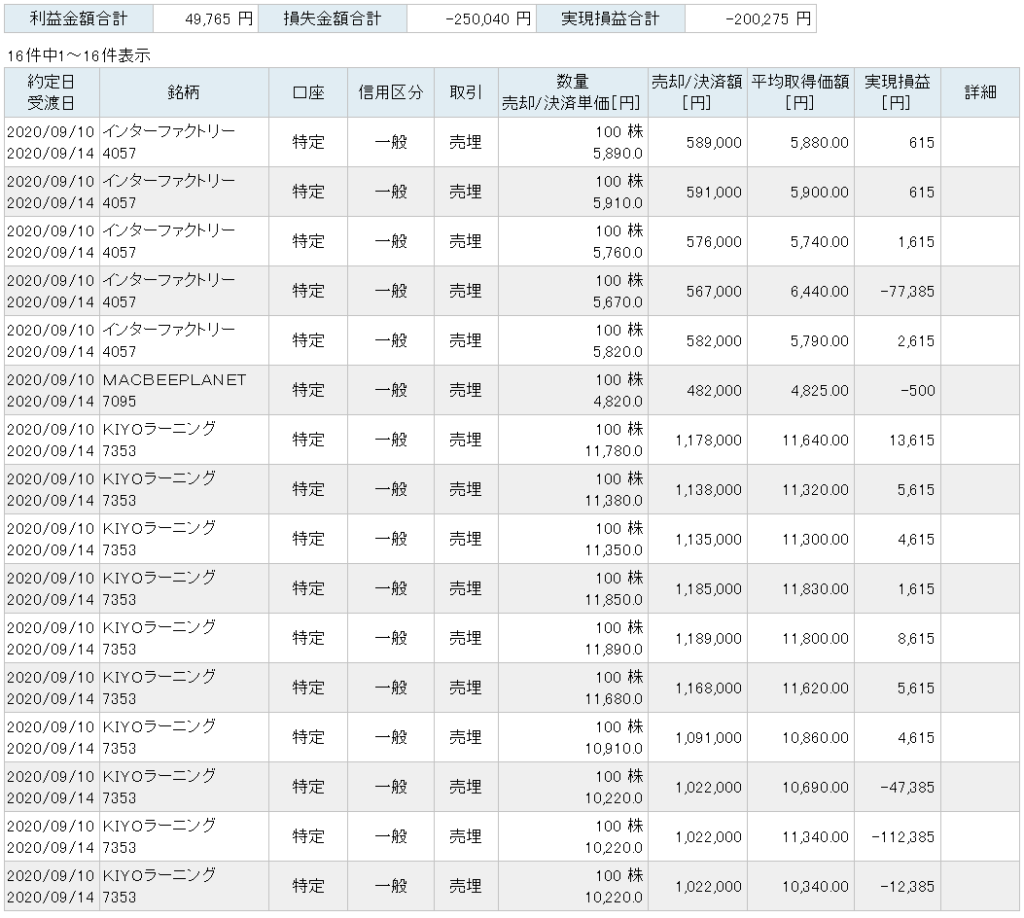Click the 詳細 column header
The width and height of the screenshot is (1024, 918).
click(980, 92)
